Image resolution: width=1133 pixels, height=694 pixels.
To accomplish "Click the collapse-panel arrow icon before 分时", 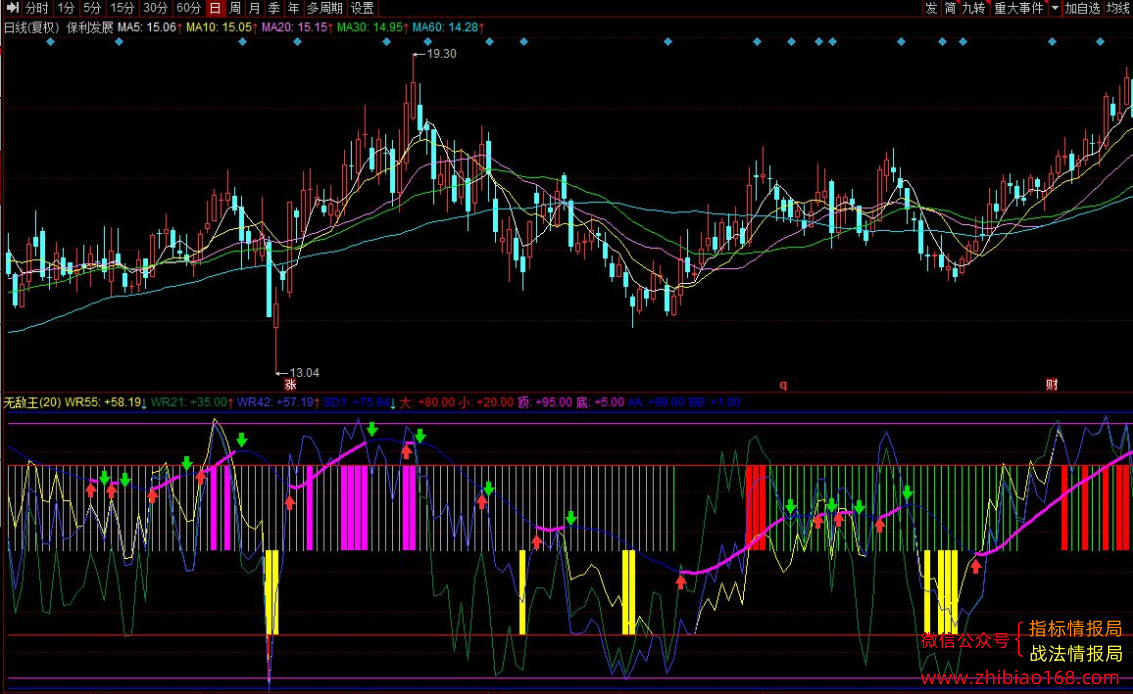I will [x=12, y=8].
